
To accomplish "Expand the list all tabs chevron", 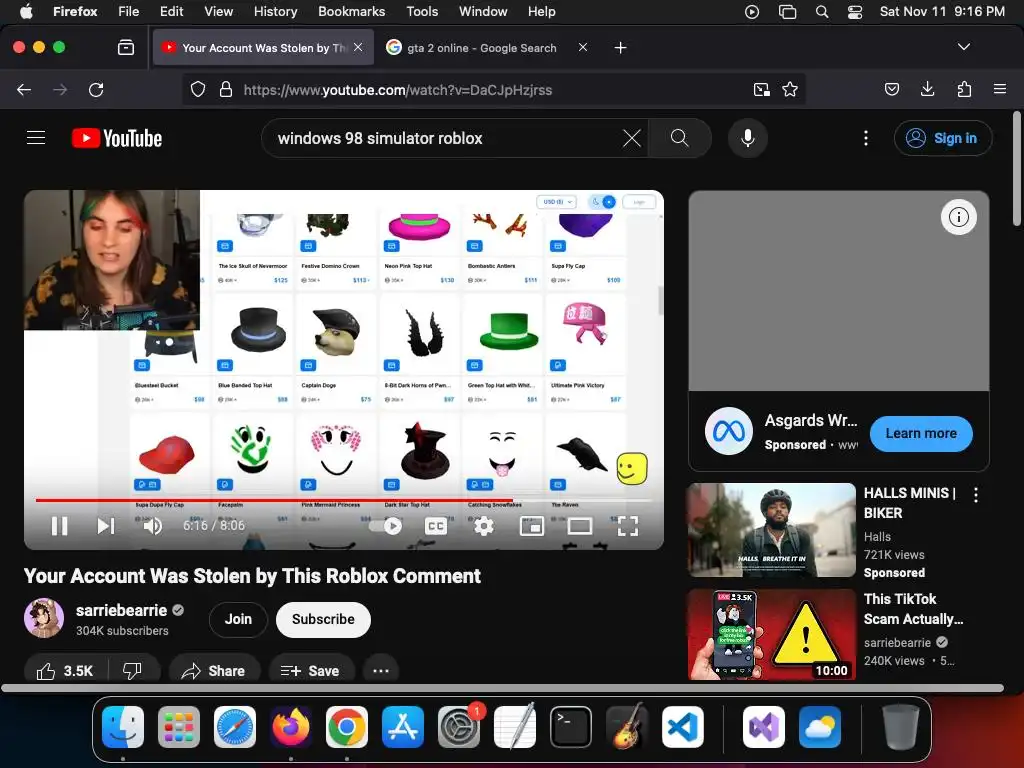I will (x=963, y=47).
